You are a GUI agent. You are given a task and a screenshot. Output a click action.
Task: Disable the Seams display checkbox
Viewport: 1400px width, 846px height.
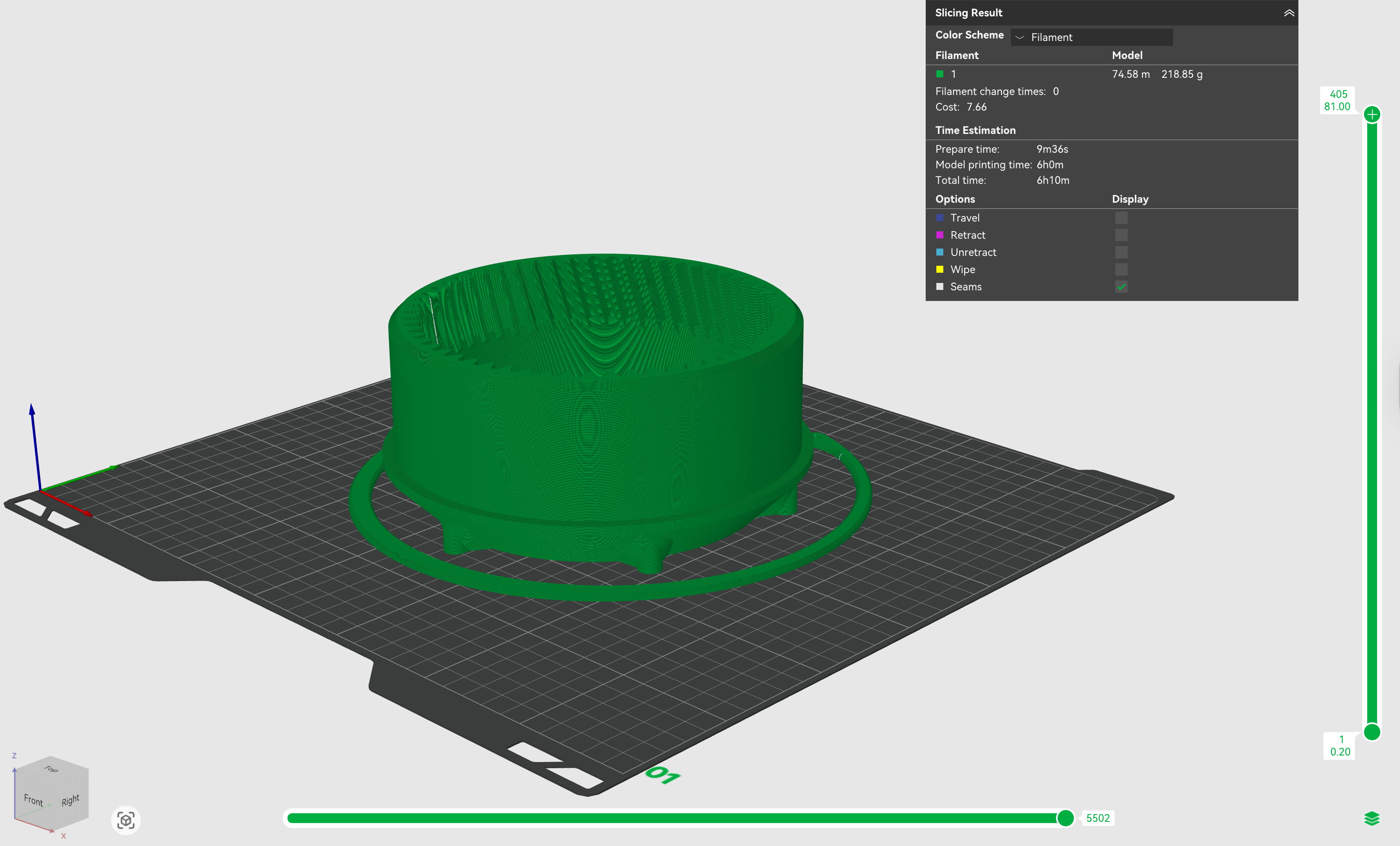(x=1121, y=287)
